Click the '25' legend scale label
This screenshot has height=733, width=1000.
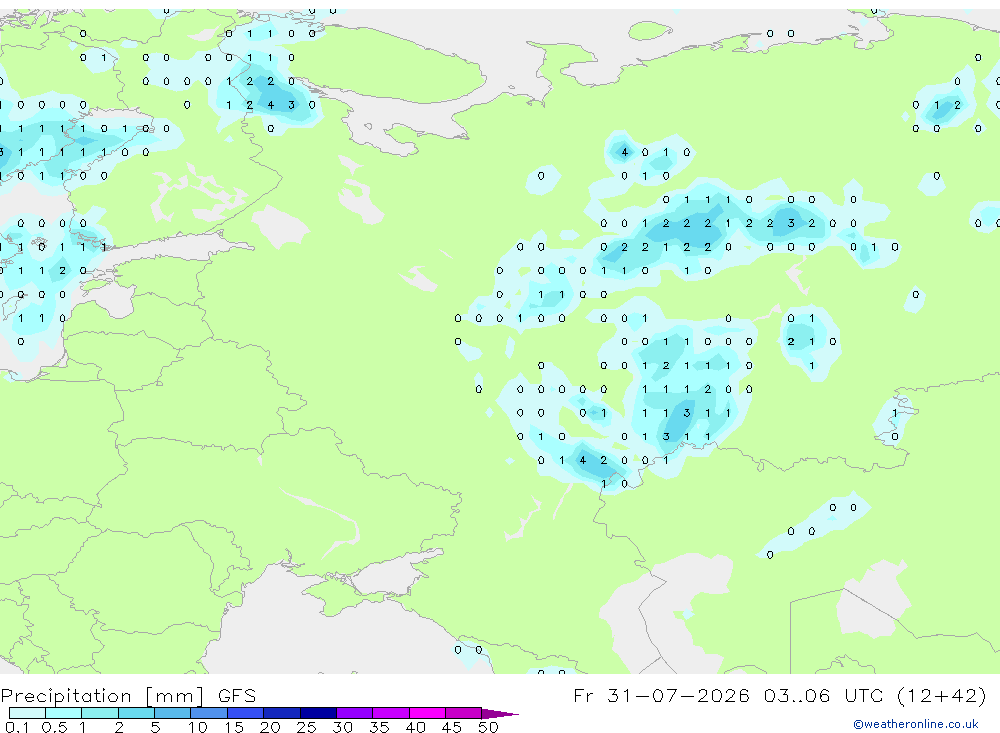coord(307,727)
